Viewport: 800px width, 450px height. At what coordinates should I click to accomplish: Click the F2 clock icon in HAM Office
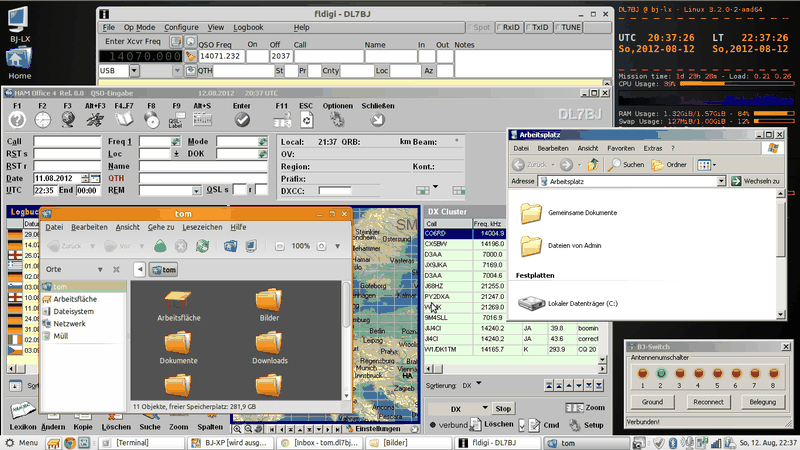click(42, 120)
